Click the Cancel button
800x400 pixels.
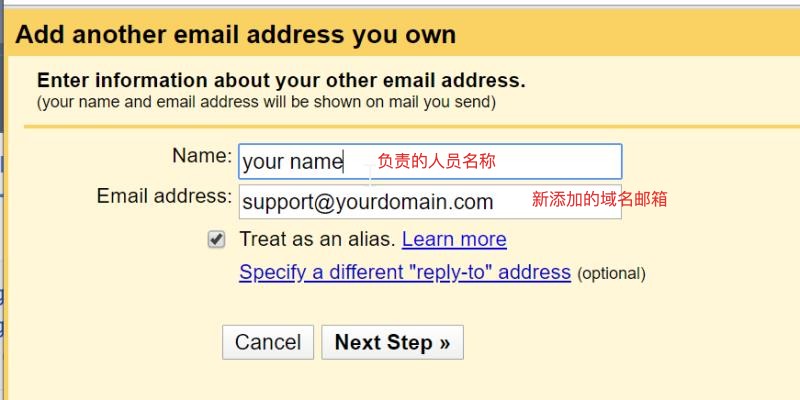click(x=268, y=342)
